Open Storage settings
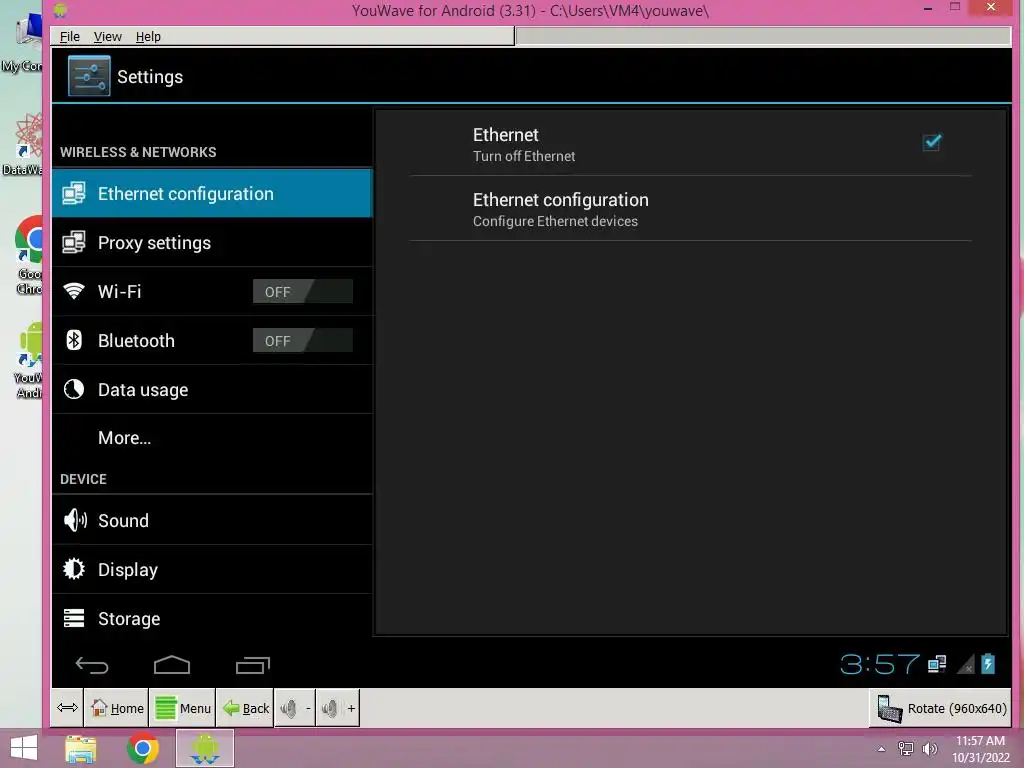Screen dimensions: 1024x768 (212, 618)
